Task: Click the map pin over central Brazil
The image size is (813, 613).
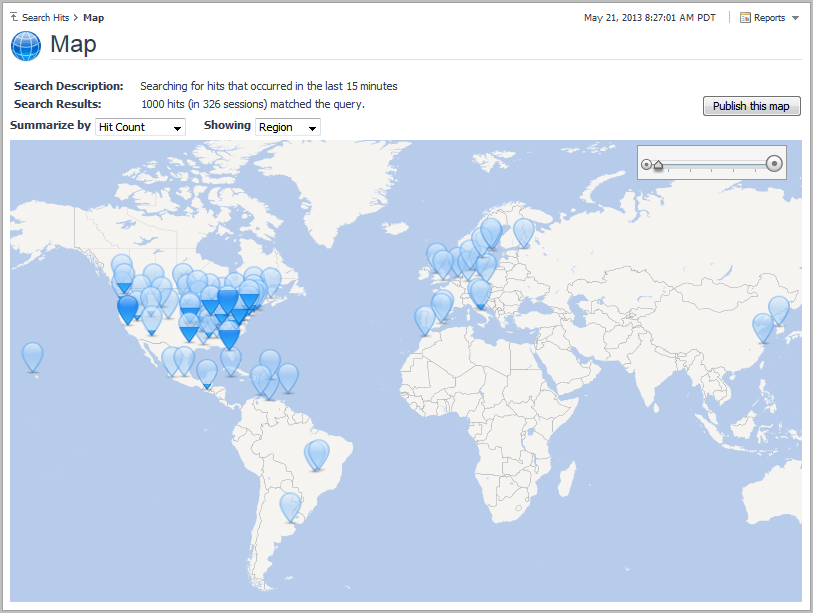Action: coord(317,454)
